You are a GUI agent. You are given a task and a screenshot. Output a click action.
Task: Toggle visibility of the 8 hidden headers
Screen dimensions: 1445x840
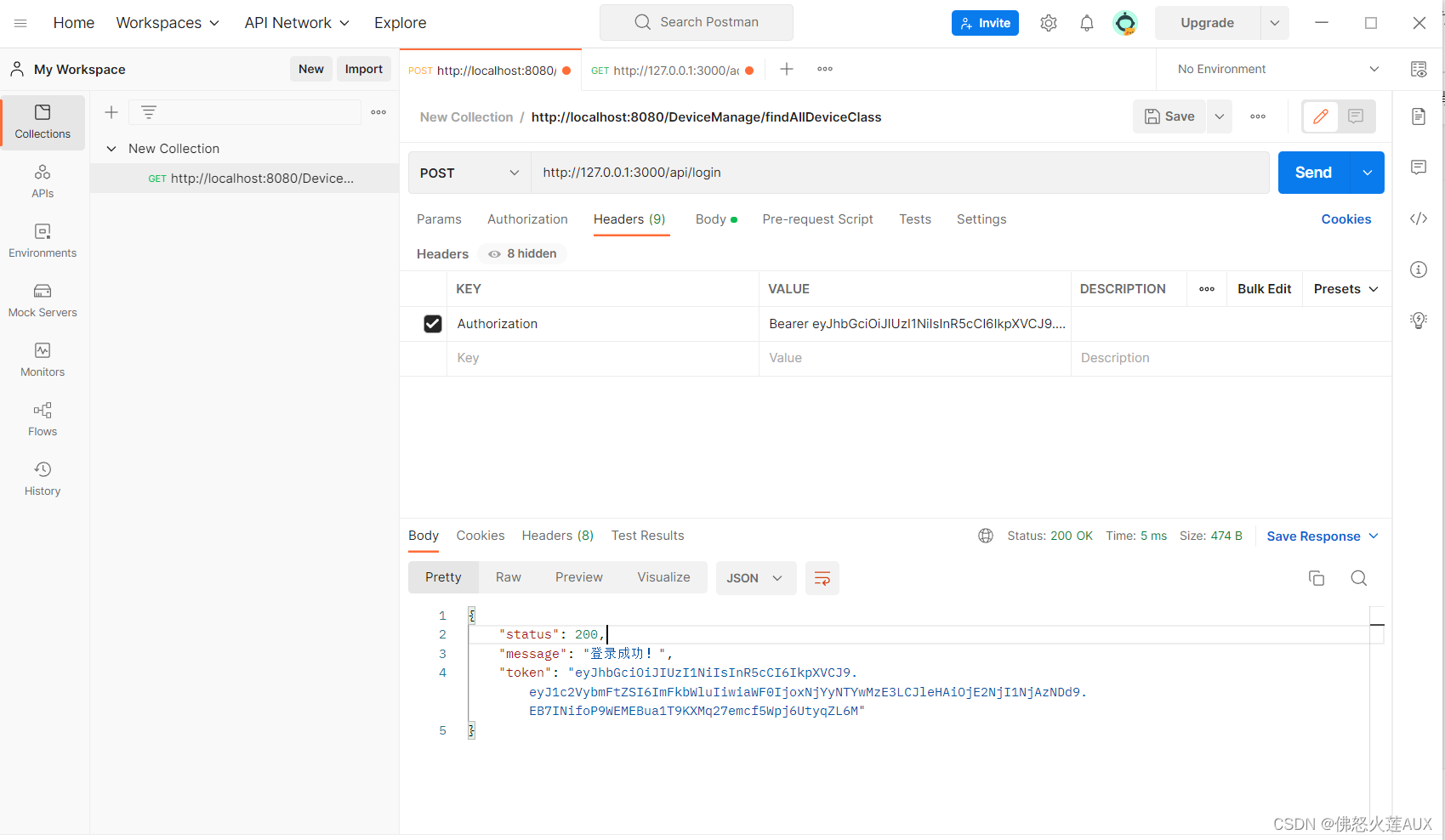(x=521, y=253)
